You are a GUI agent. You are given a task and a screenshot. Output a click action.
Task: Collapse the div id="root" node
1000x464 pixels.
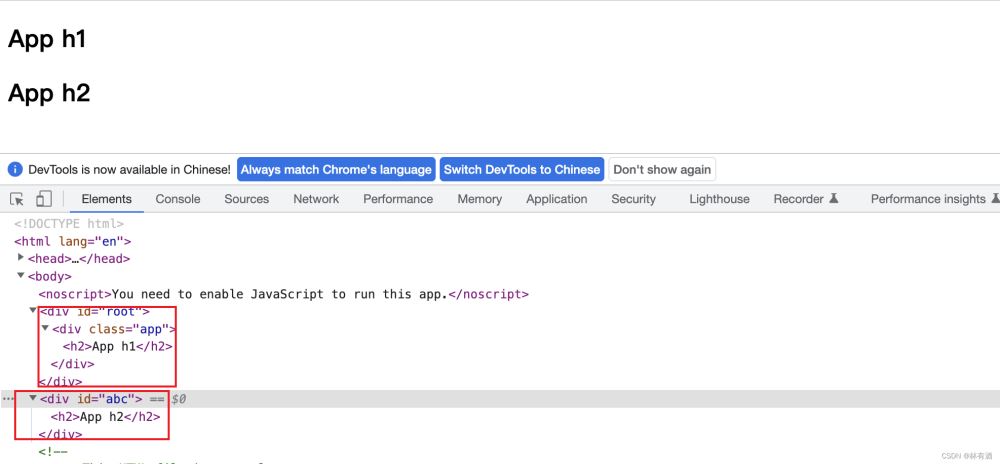point(33,312)
